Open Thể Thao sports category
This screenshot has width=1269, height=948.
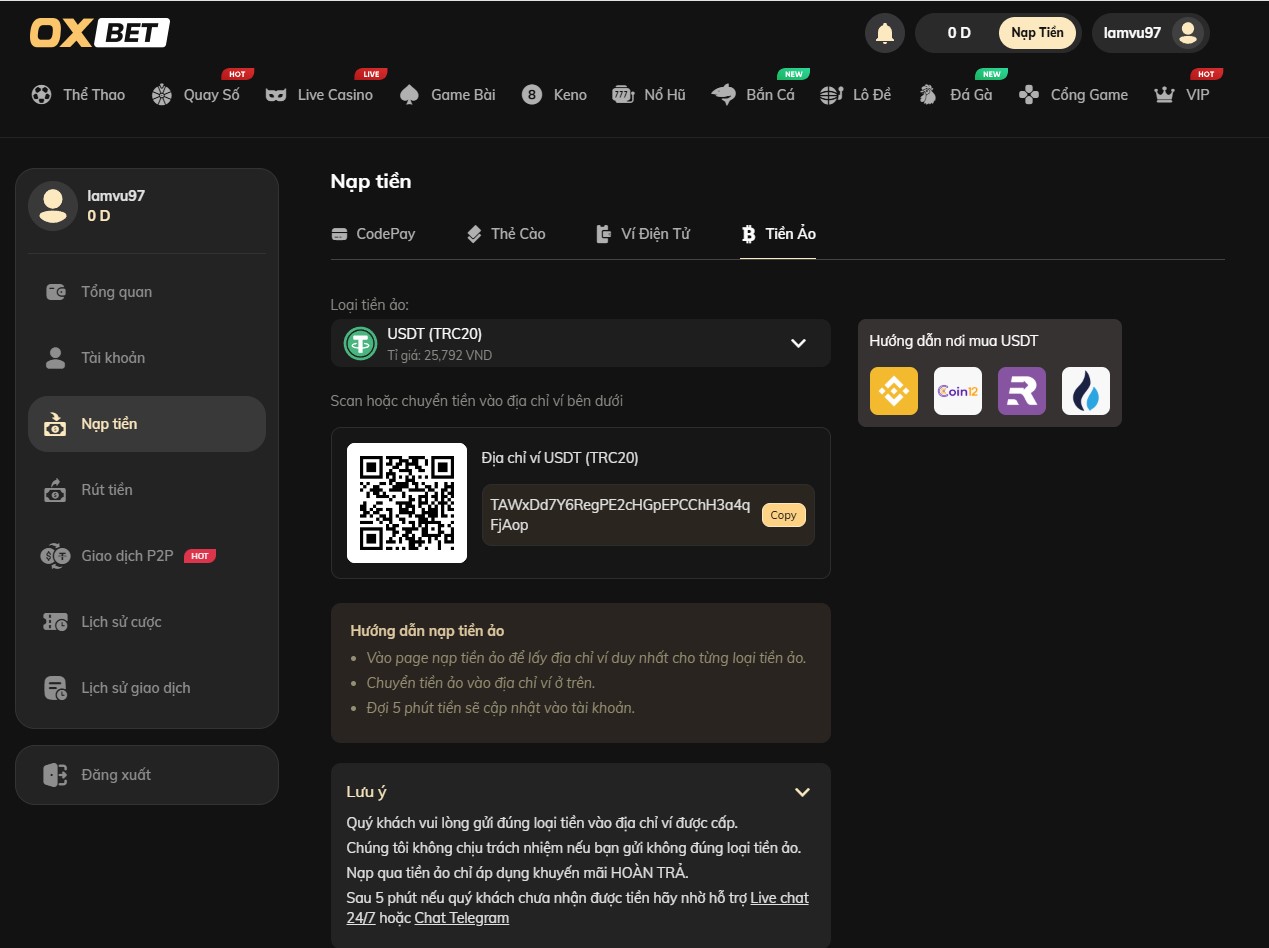tap(78, 95)
